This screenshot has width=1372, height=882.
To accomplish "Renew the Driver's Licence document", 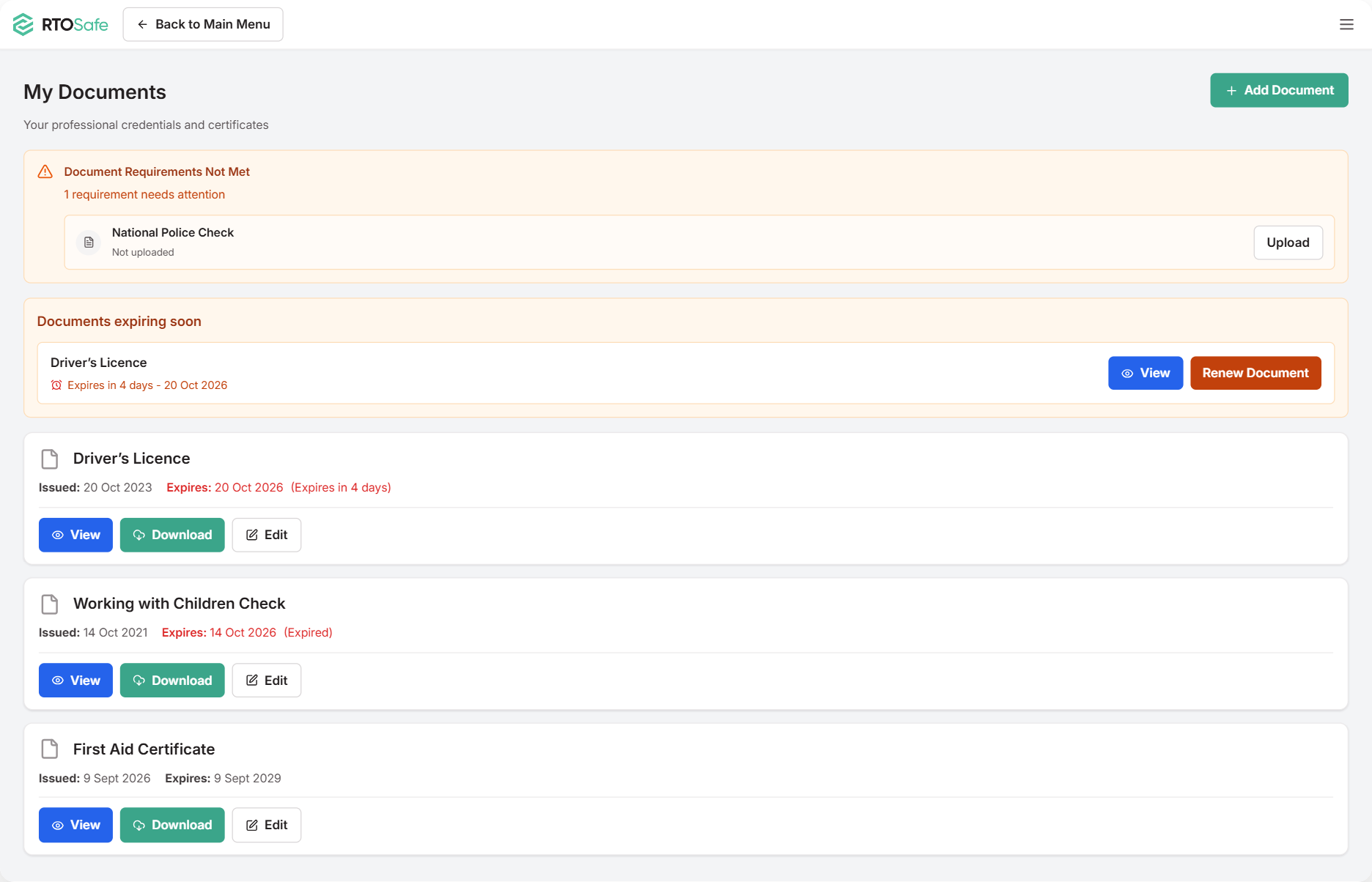I will (x=1255, y=373).
